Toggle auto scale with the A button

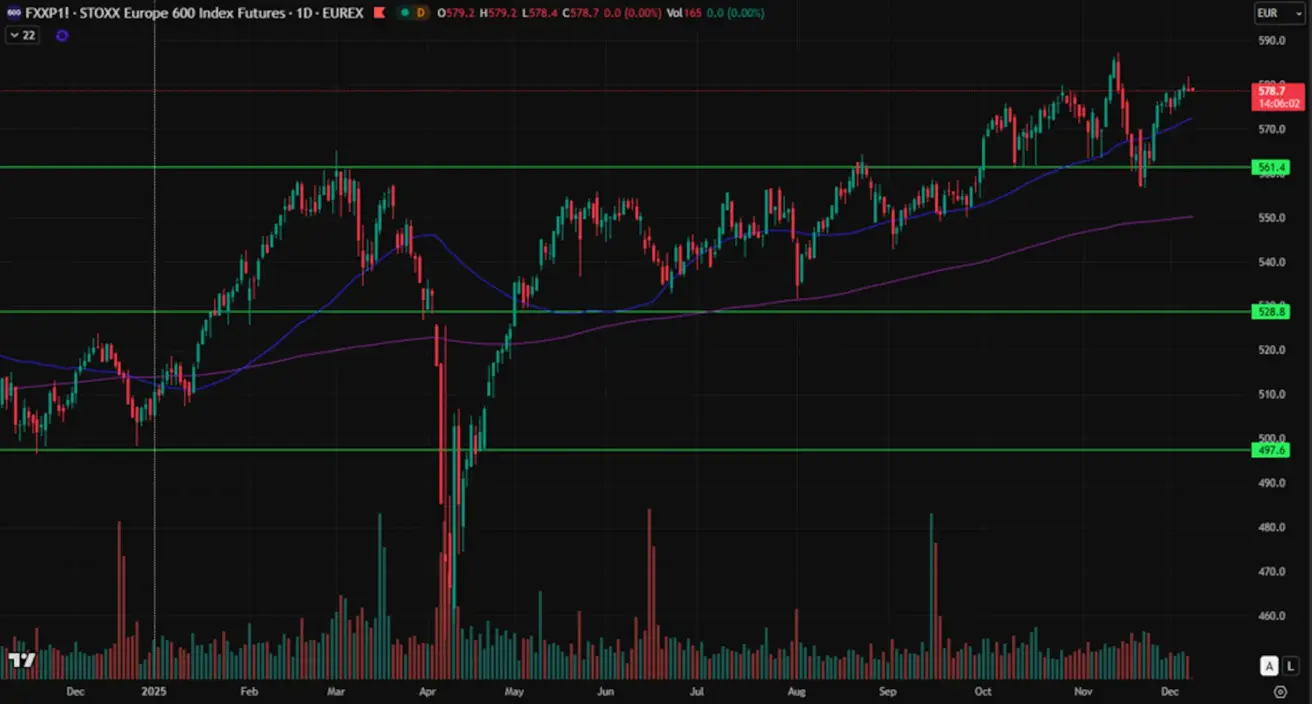(1269, 666)
